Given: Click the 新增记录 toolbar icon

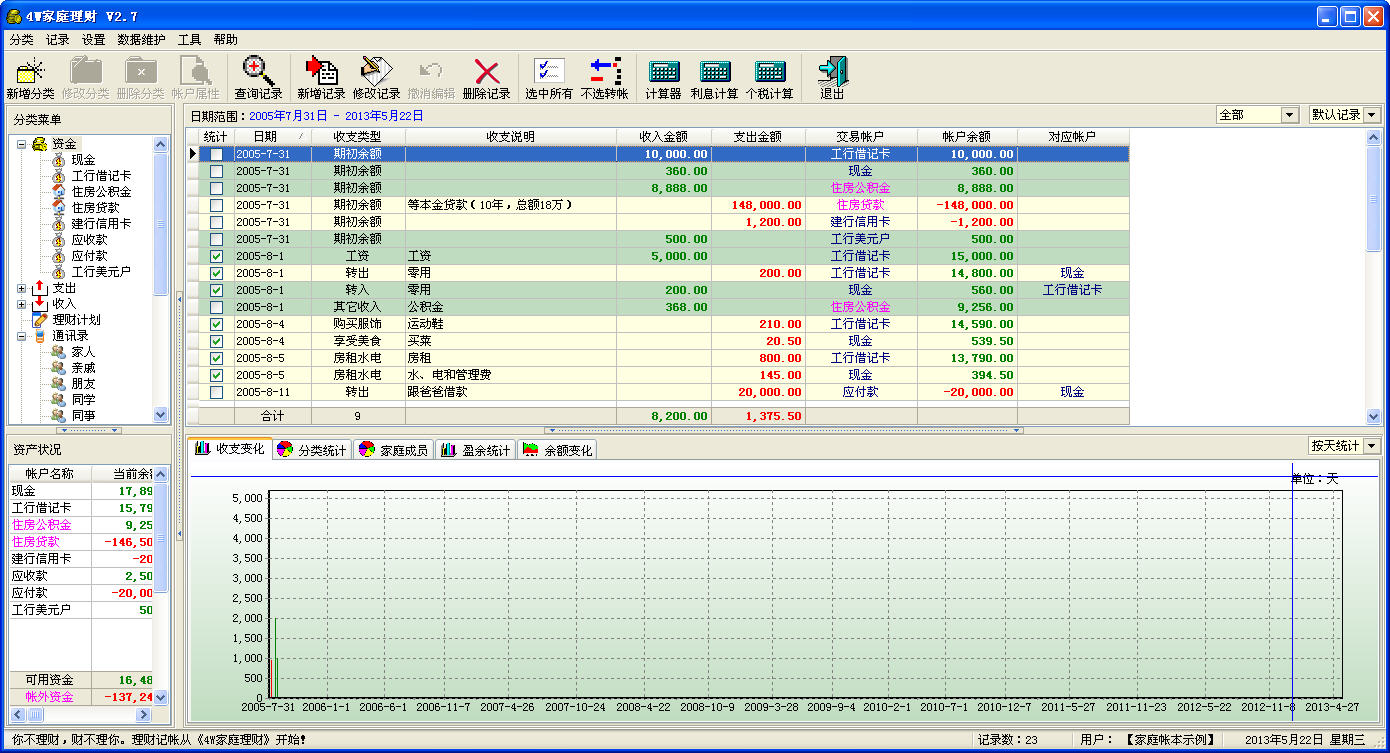Looking at the screenshot, I should 321,72.
